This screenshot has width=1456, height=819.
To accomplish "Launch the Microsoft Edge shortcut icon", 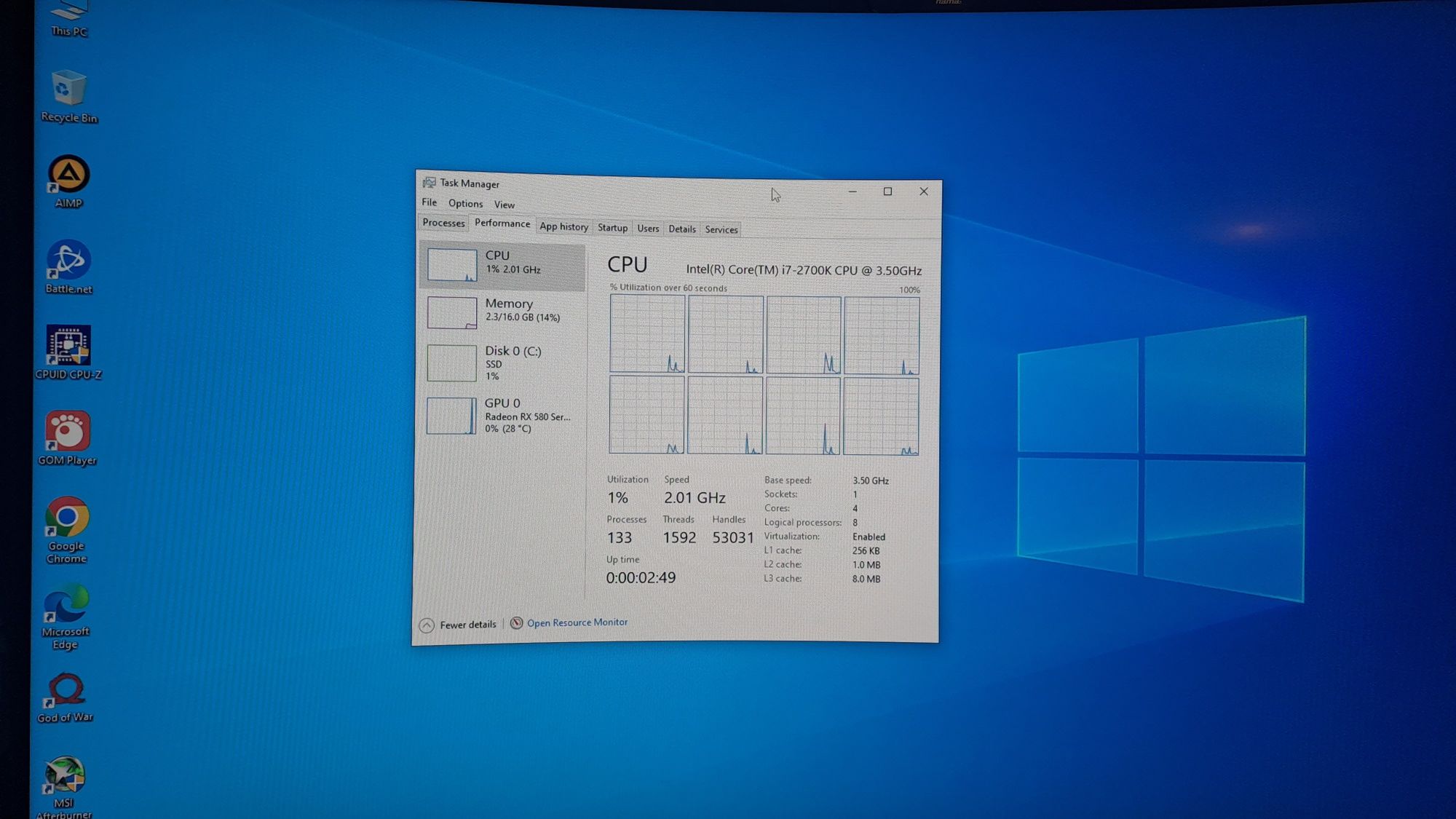I will coord(66,603).
